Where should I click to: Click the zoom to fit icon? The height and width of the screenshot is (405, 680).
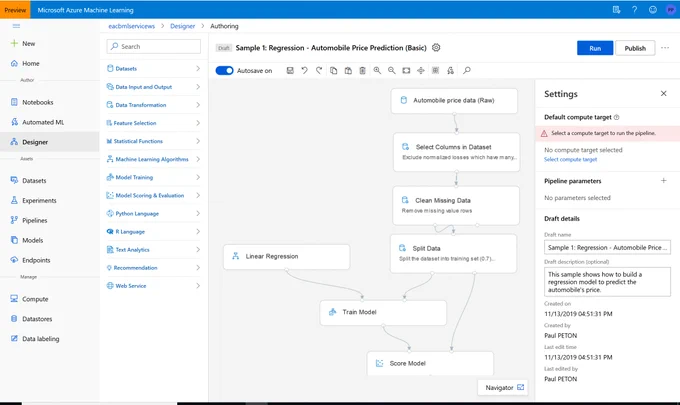(406, 70)
